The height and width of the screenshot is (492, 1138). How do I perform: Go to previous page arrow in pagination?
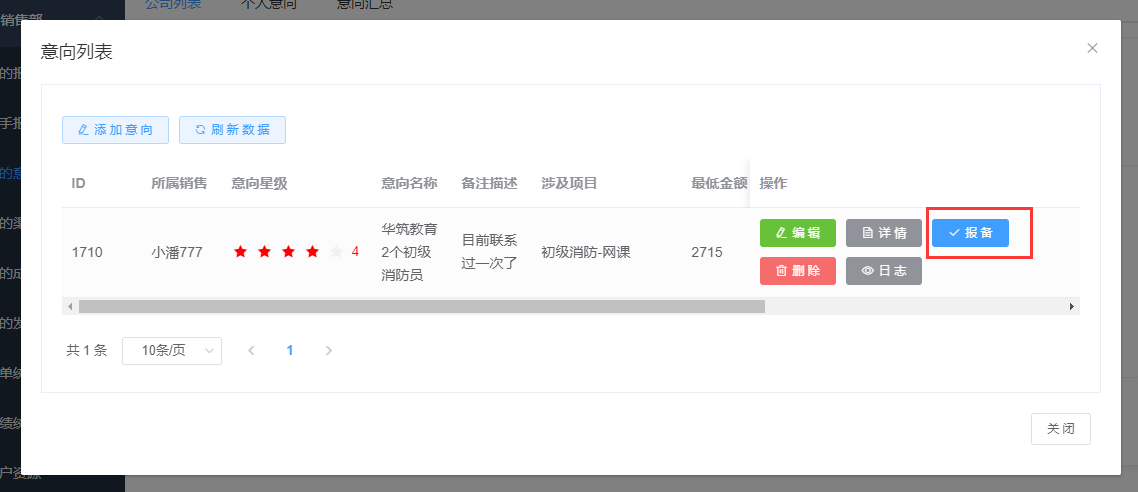pyautogui.click(x=251, y=351)
